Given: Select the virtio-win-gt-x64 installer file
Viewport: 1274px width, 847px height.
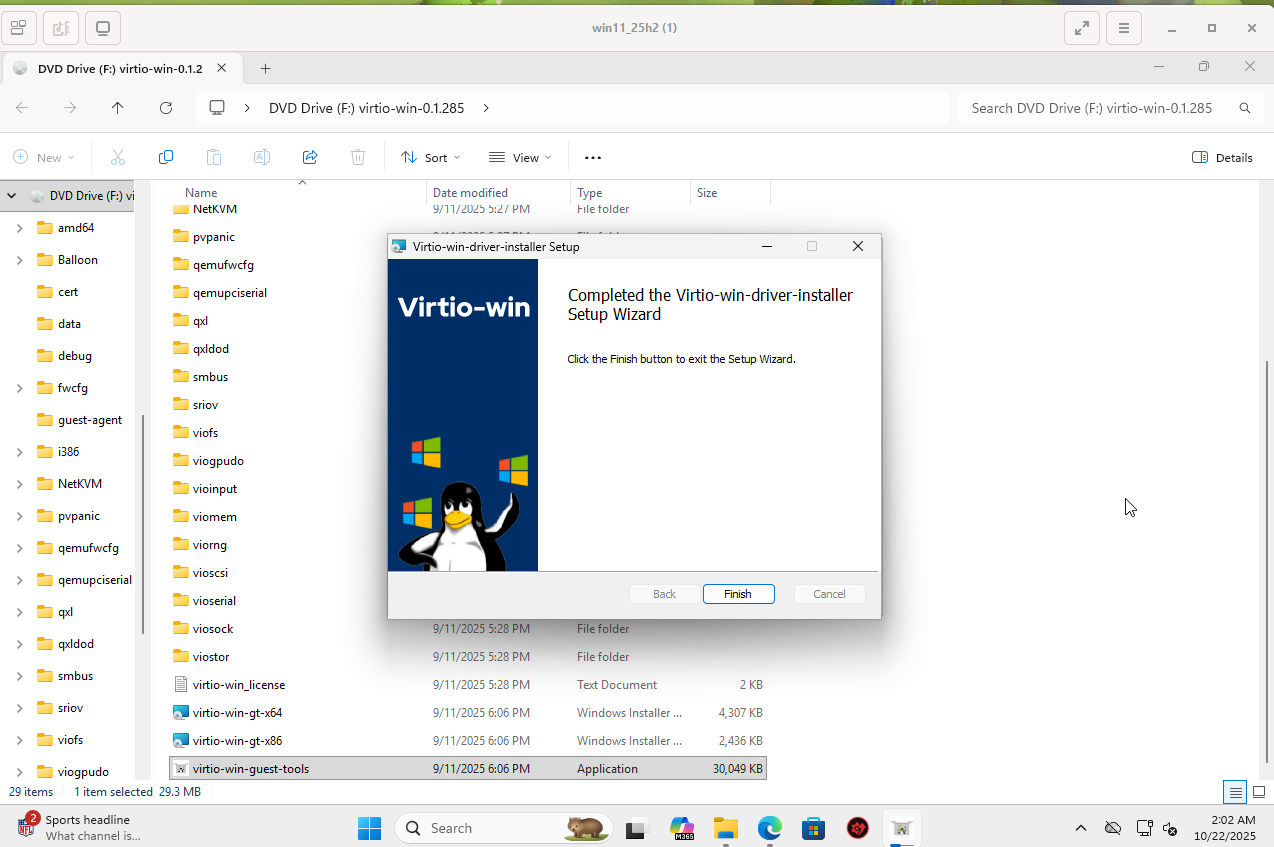Looking at the screenshot, I should [237, 713].
